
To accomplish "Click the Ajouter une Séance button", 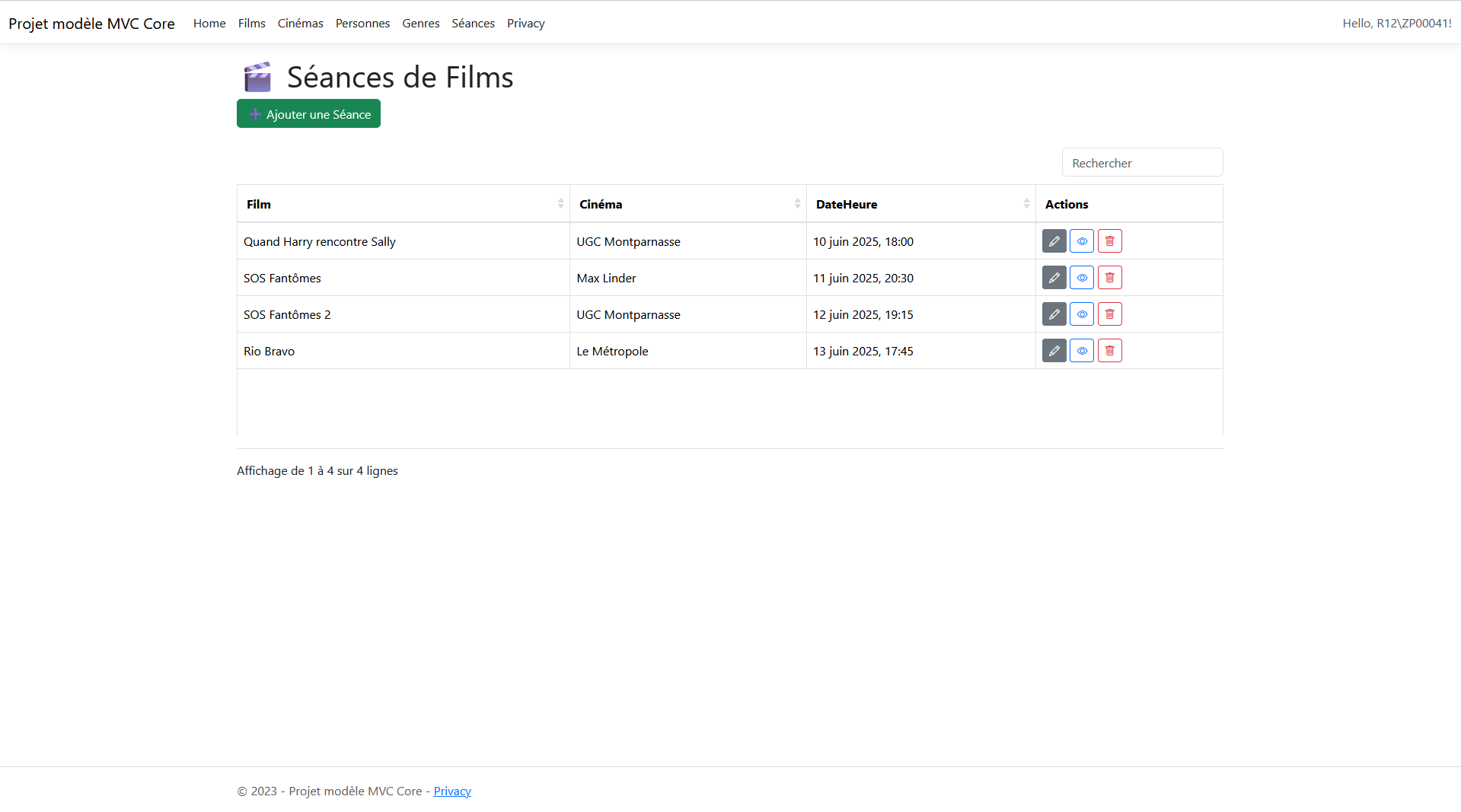I will pyautogui.click(x=308, y=114).
